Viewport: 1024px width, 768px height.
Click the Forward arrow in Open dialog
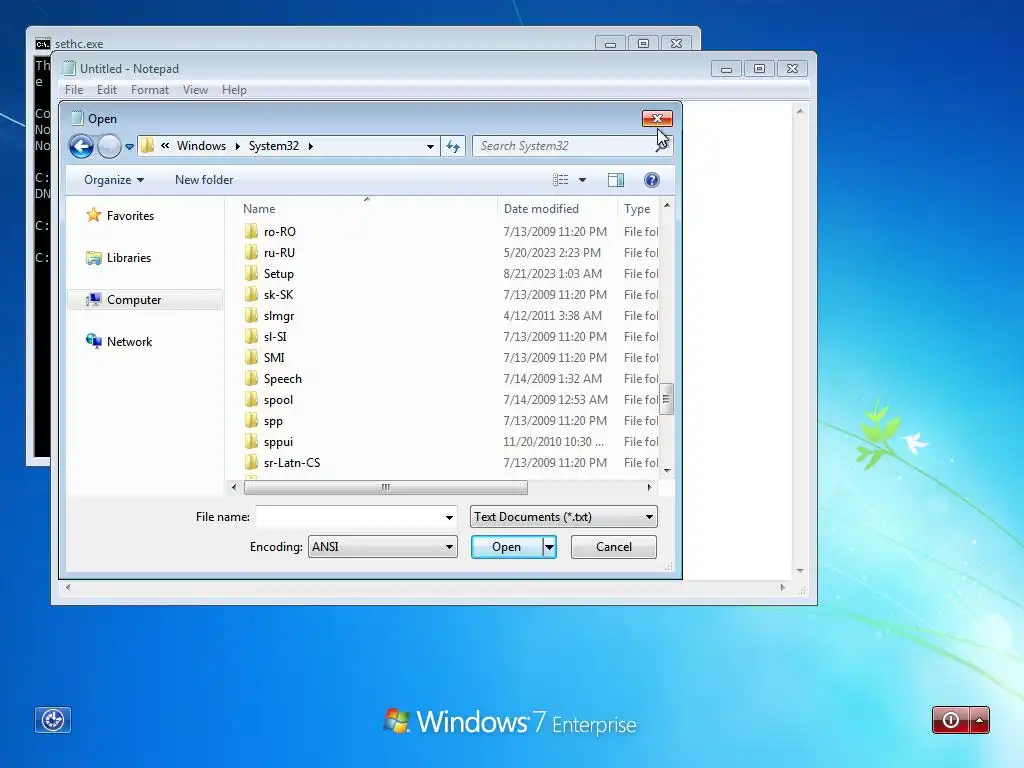coord(109,146)
